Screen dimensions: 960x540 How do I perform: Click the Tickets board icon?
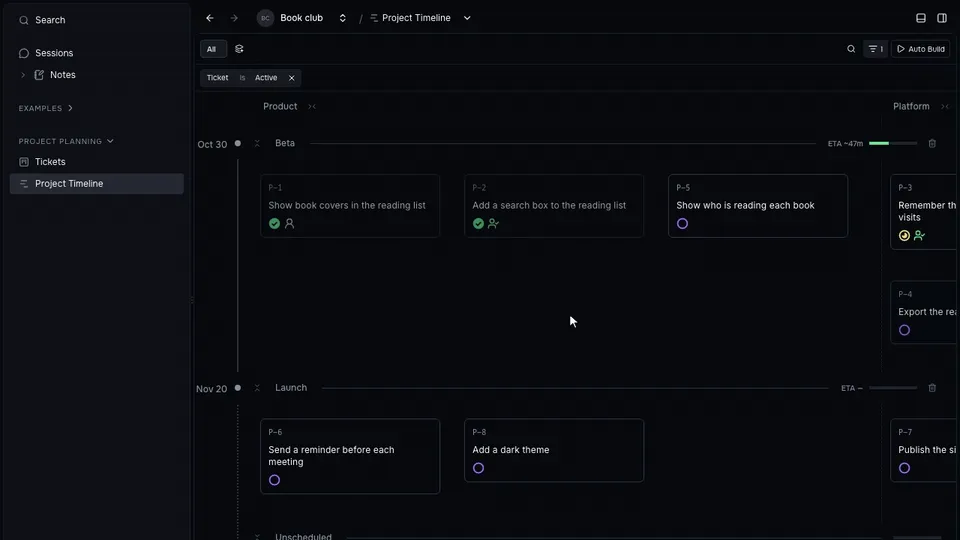[24, 162]
